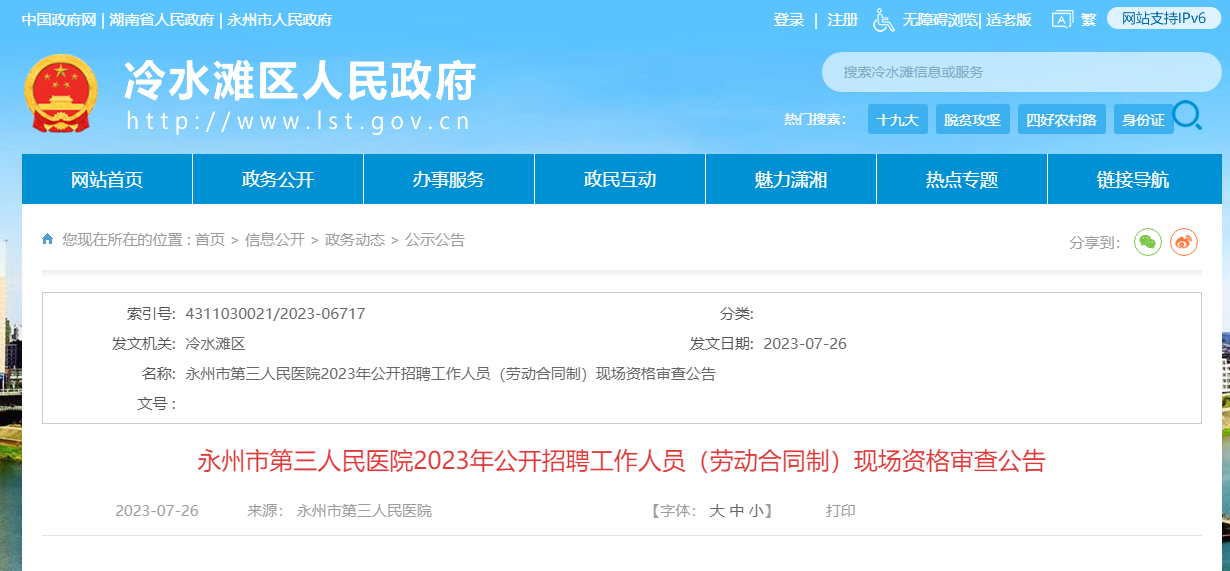Click the magnifier search icon
The image size is (1230, 571).
pos(1187,116)
